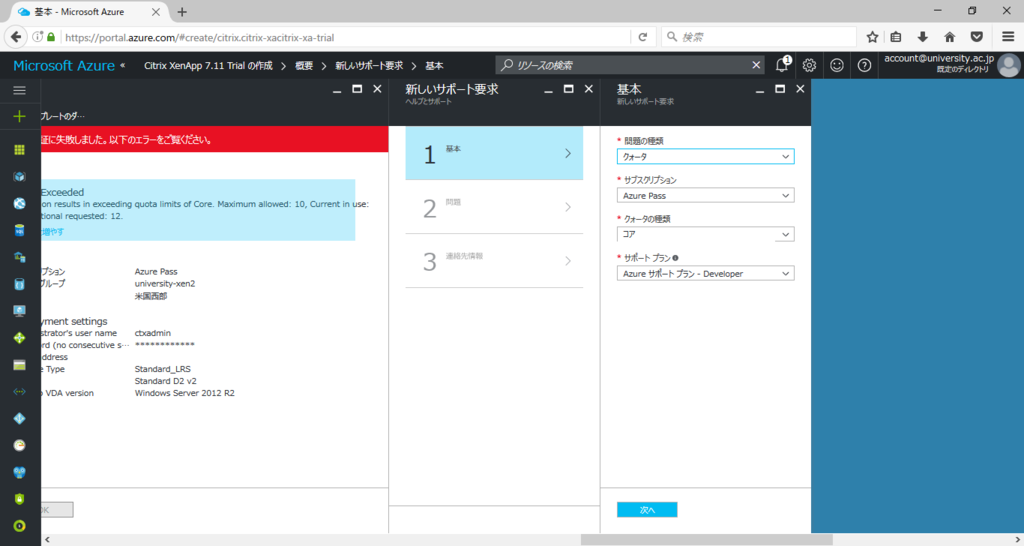
Task: Open the resource groups cube icon
Action: point(20,177)
